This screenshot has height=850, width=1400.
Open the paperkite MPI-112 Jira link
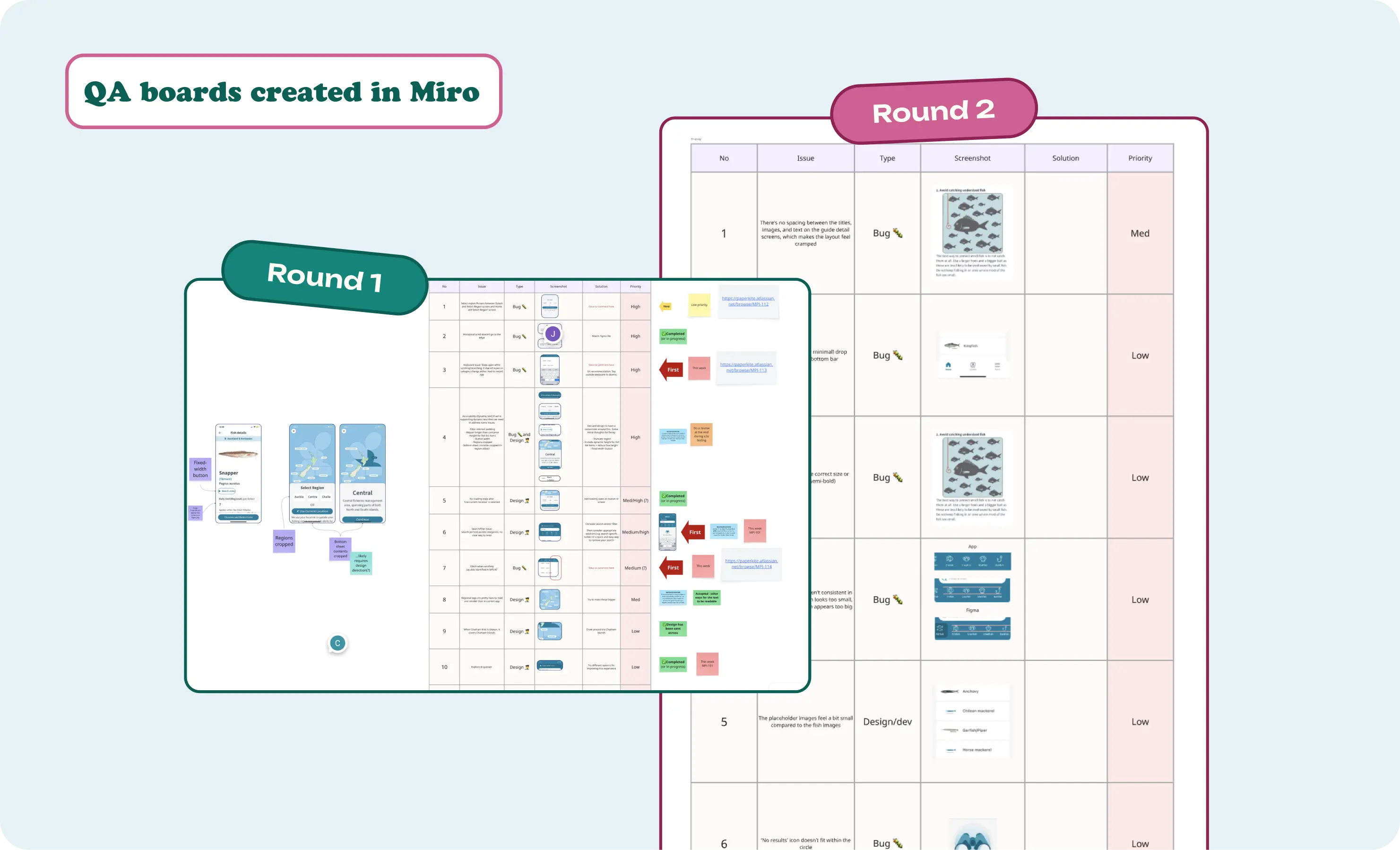(x=748, y=301)
